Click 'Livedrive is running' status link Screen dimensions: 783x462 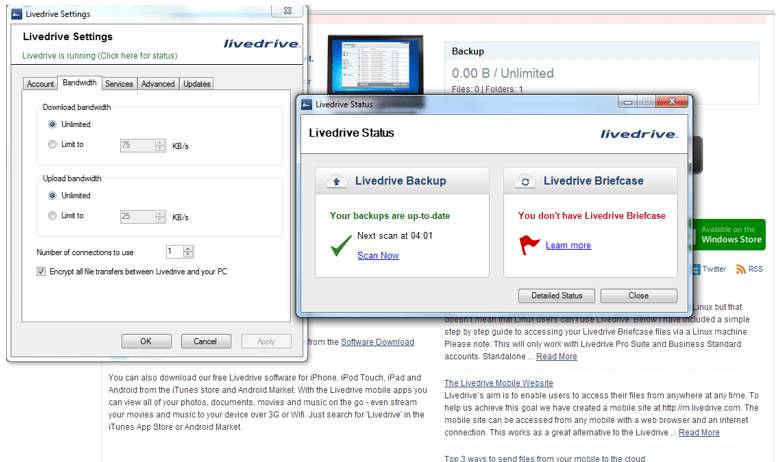pos(99,56)
